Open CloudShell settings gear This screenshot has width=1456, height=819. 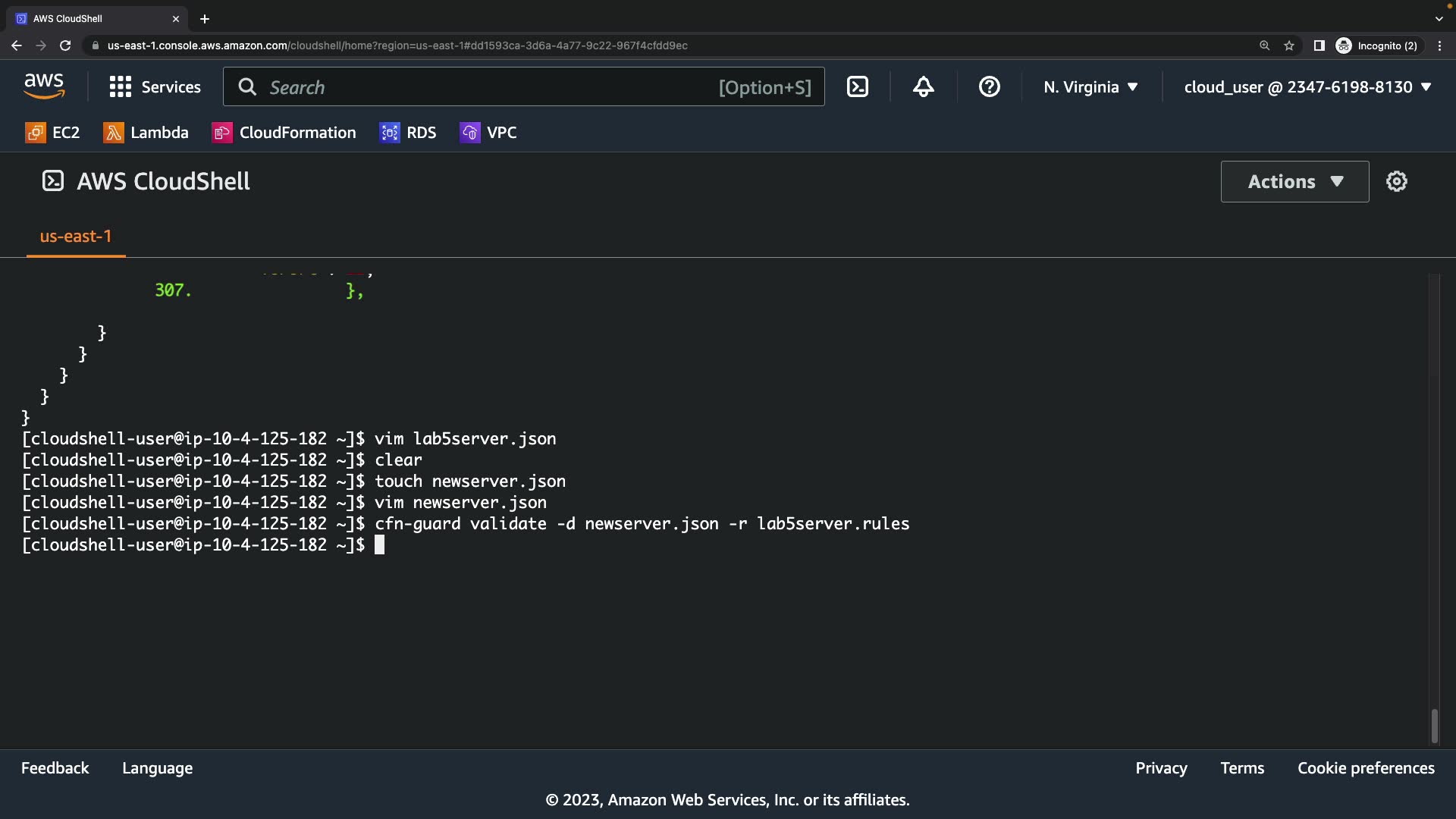(1396, 181)
